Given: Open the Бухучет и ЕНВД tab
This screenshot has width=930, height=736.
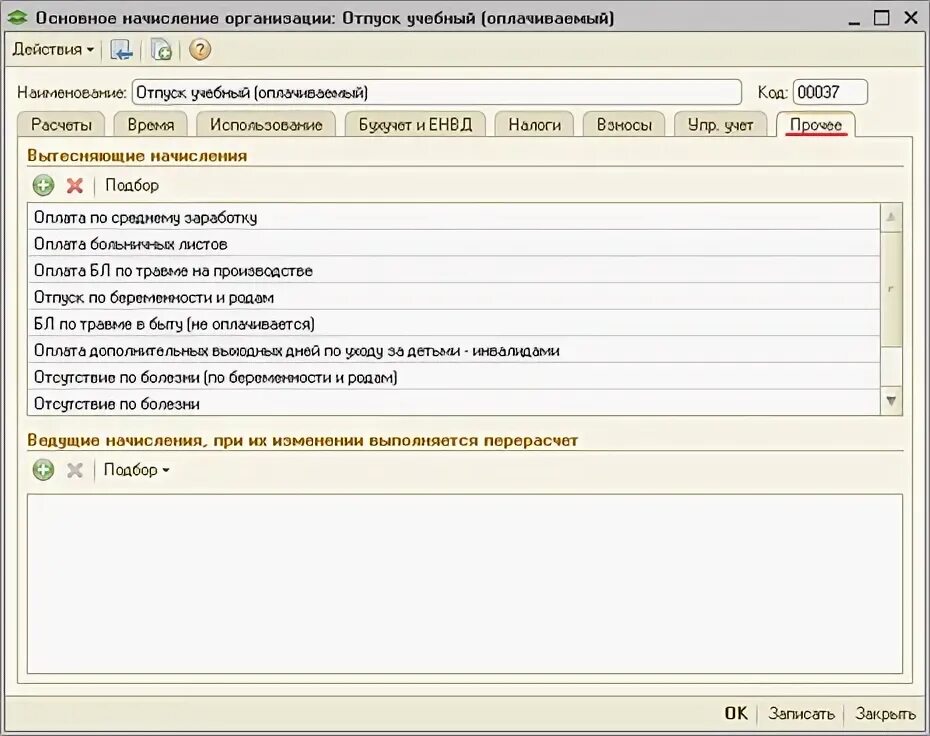Looking at the screenshot, I should click(x=415, y=125).
